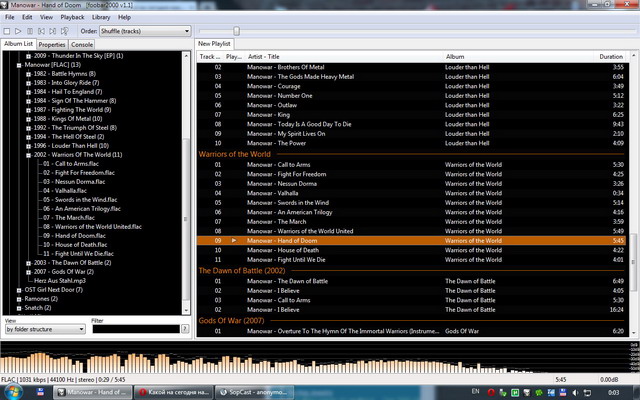Click the album list vertical scrollbar

[186, 182]
